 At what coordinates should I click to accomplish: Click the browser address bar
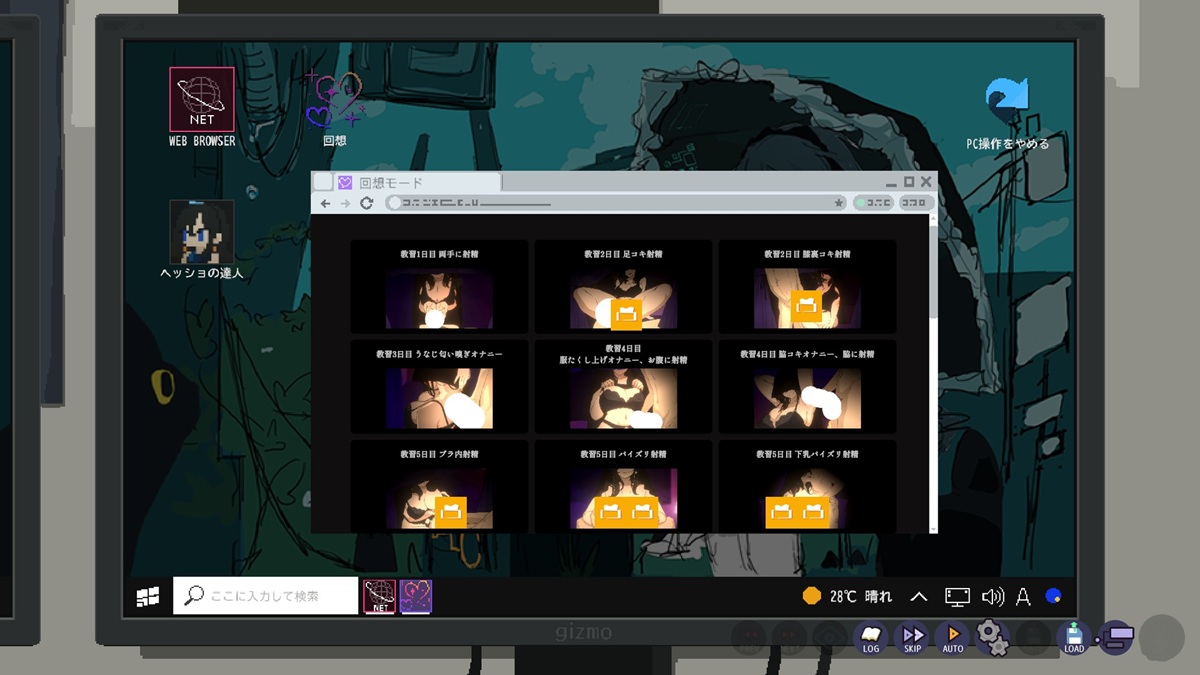pyautogui.click(x=615, y=203)
